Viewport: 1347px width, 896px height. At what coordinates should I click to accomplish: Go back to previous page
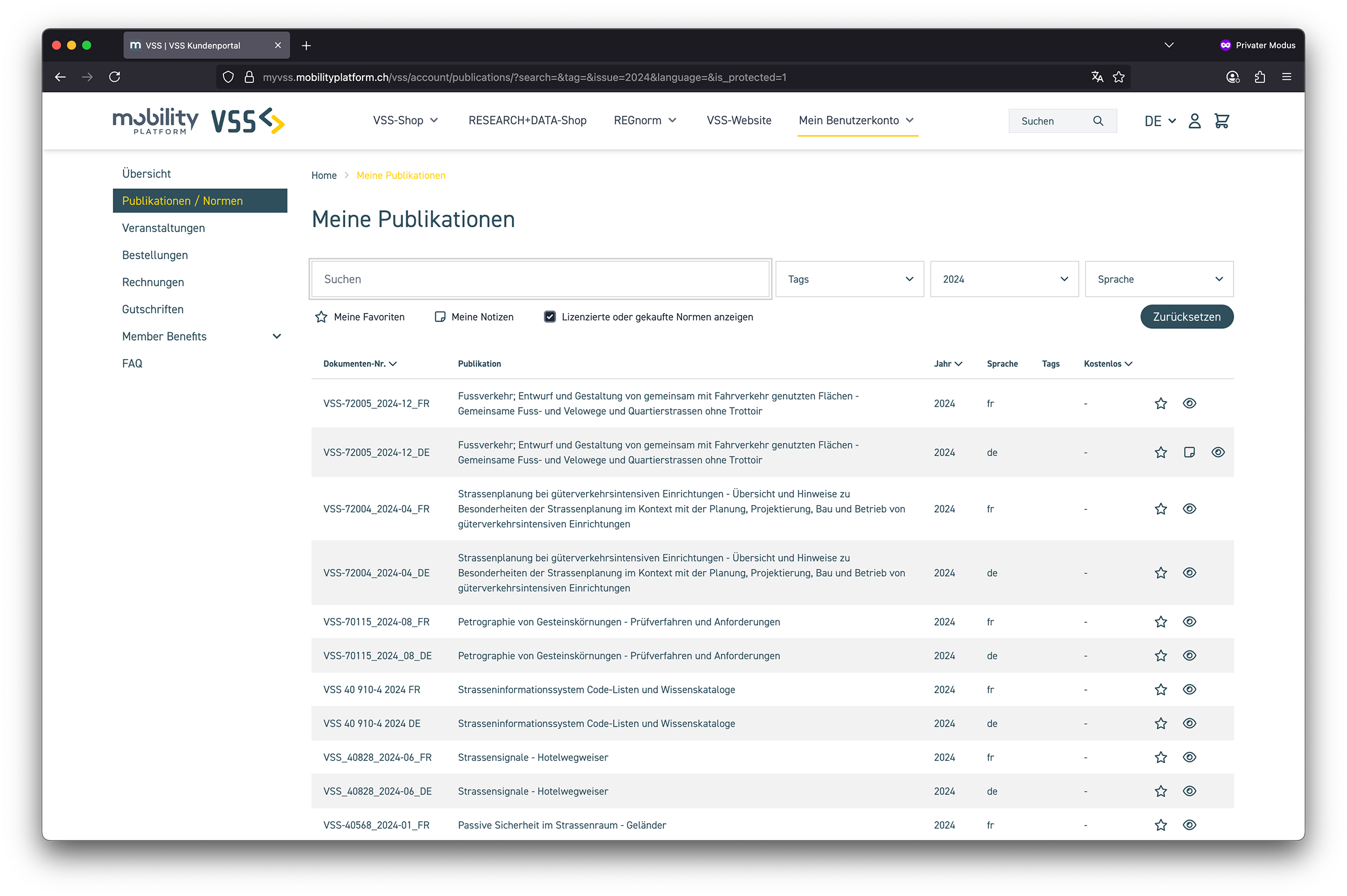61,76
